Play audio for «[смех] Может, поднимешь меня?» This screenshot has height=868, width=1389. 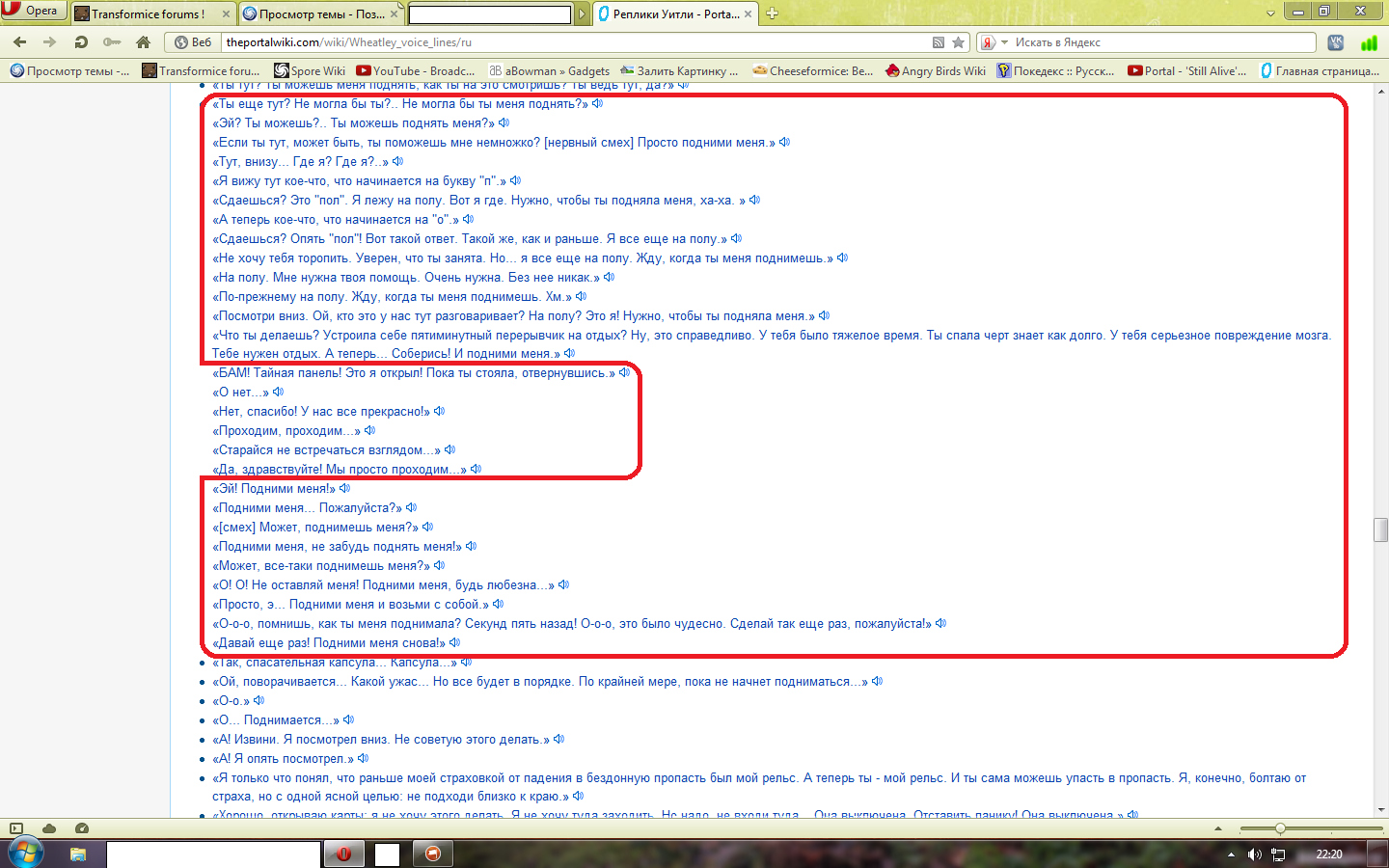pos(428,527)
